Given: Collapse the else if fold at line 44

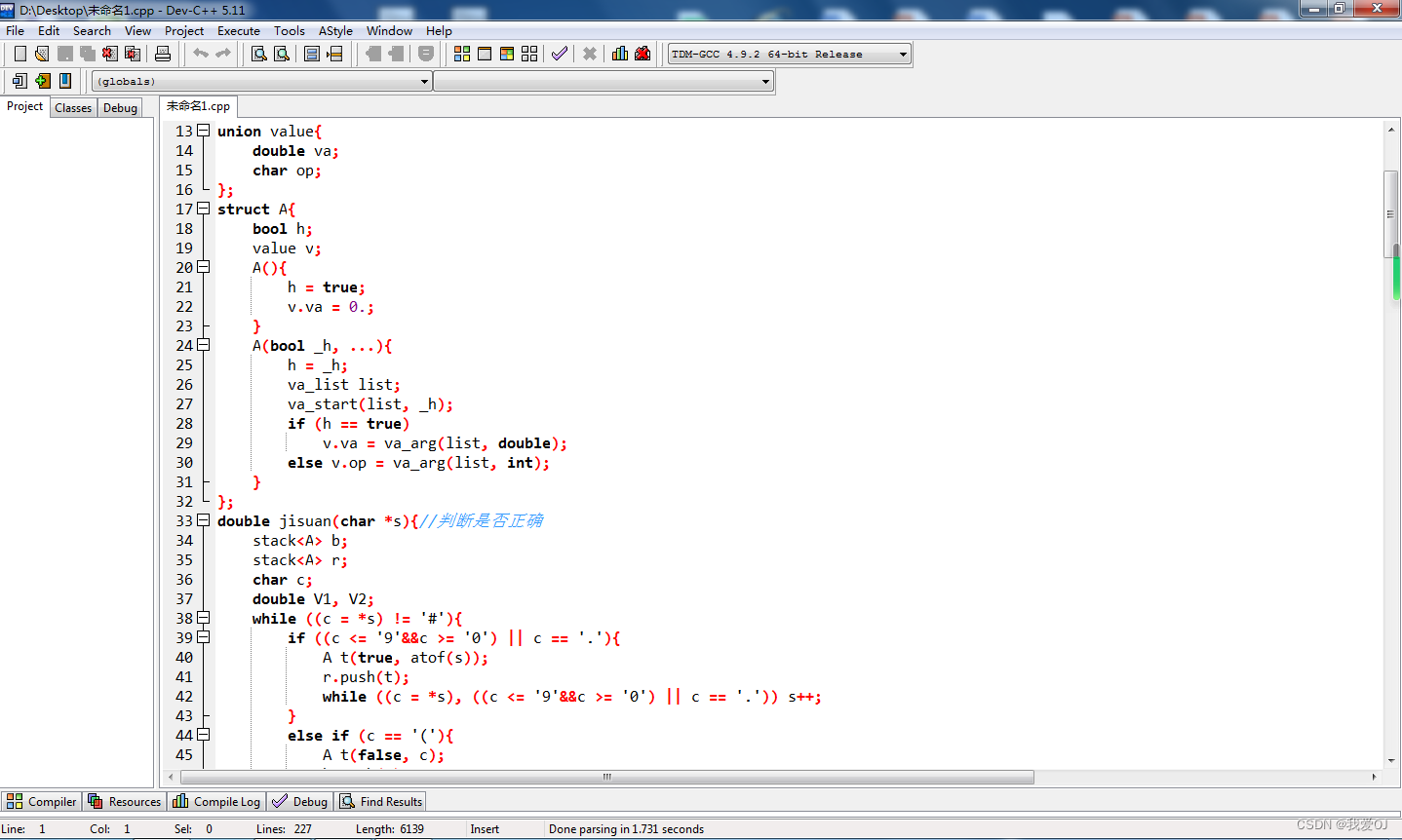Looking at the screenshot, I should [x=203, y=735].
